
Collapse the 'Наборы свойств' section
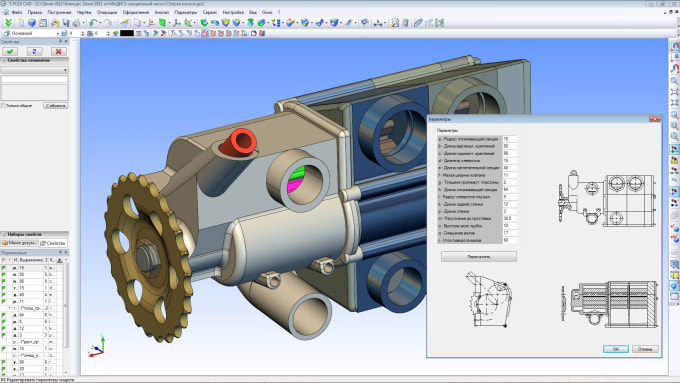(x=4, y=234)
